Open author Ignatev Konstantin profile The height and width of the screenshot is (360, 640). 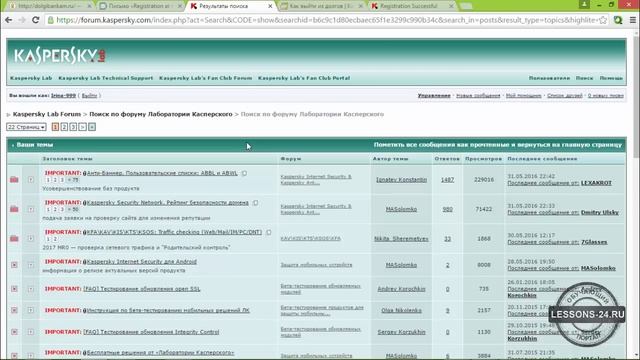tap(401, 180)
